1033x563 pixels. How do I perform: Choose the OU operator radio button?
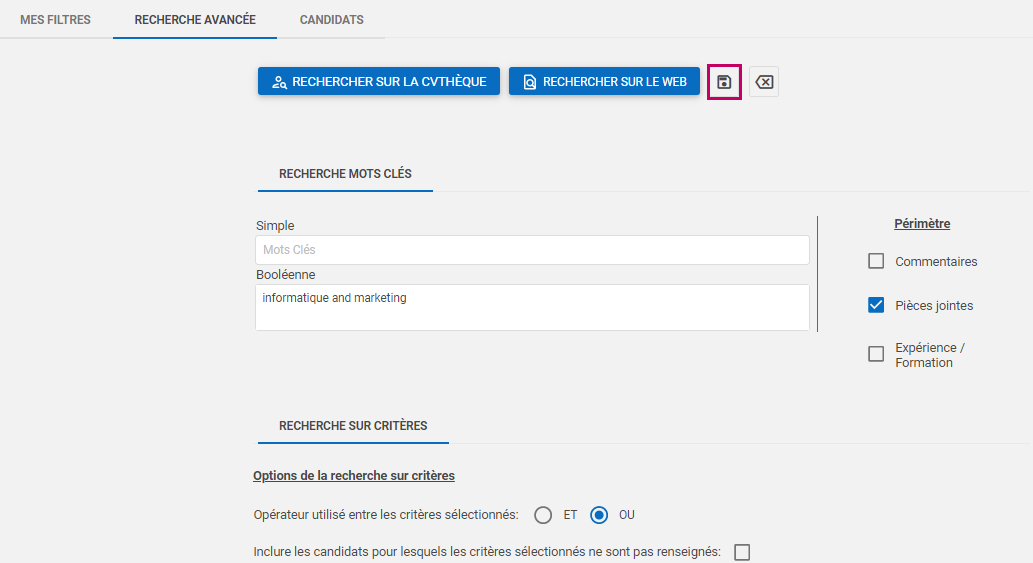[599, 515]
